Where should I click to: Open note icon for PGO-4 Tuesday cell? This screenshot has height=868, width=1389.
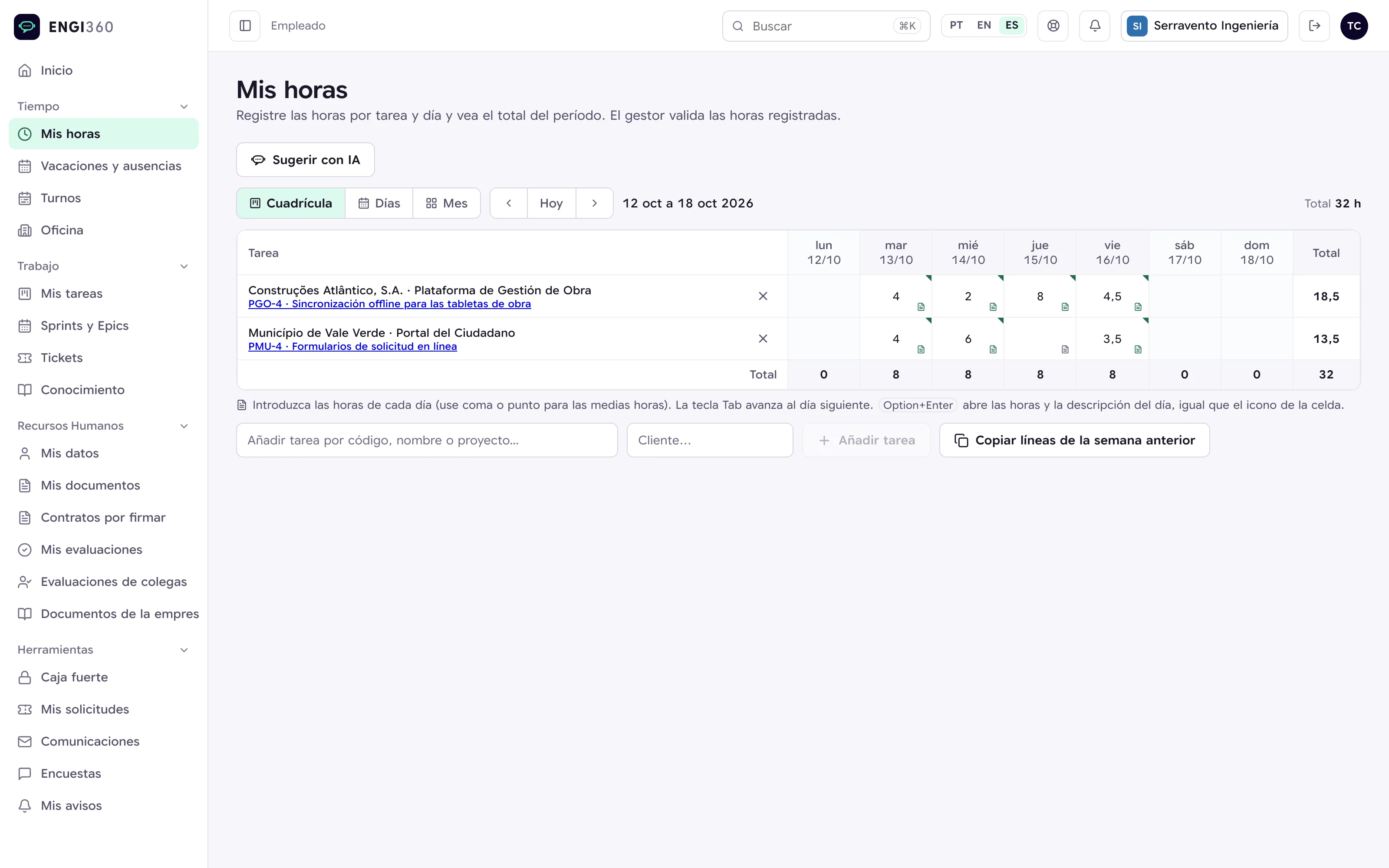point(921,306)
